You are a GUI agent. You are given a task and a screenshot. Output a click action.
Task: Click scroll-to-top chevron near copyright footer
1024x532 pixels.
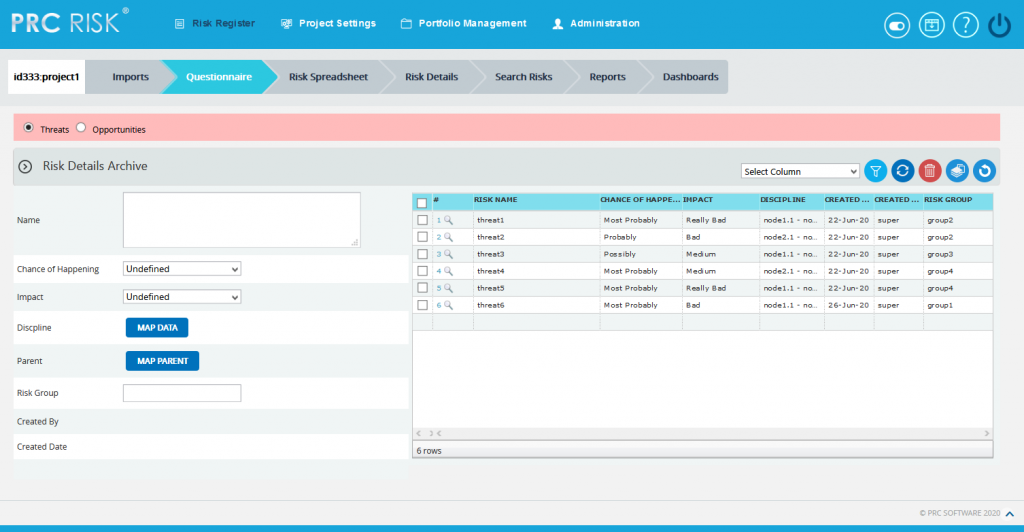[1010, 514]
